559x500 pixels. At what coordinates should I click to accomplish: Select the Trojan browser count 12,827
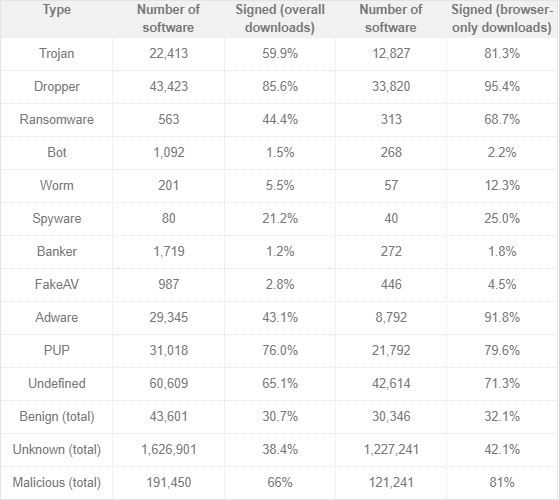coord(391,53)
